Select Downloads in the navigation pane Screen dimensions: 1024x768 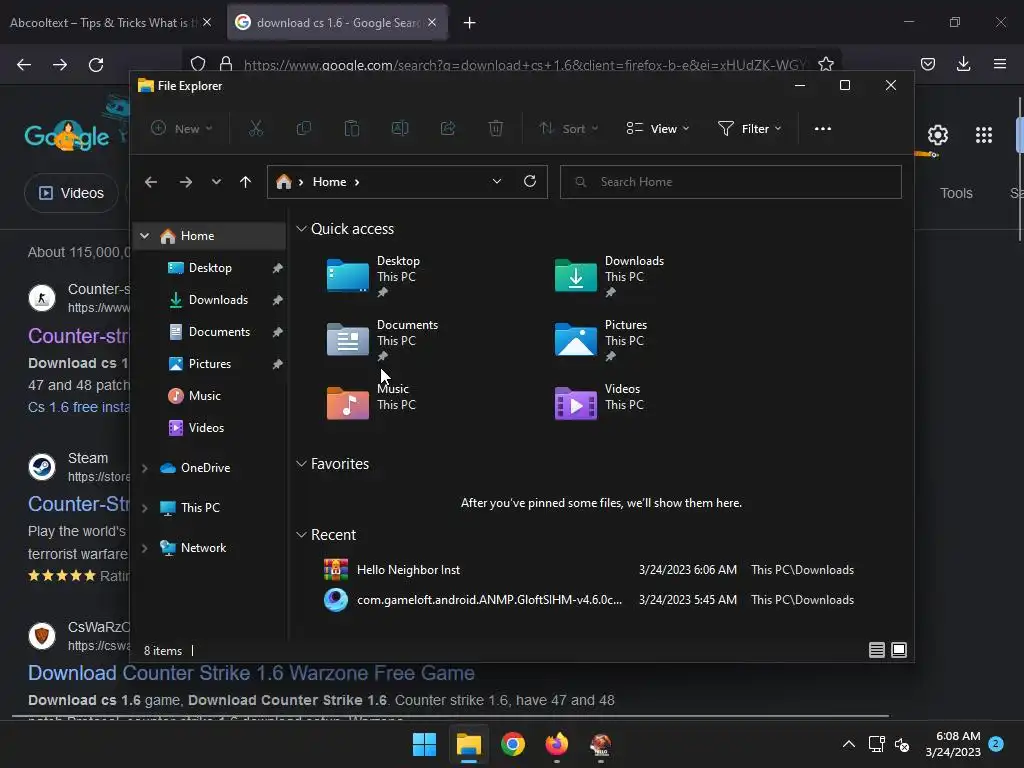pos(218,300)
